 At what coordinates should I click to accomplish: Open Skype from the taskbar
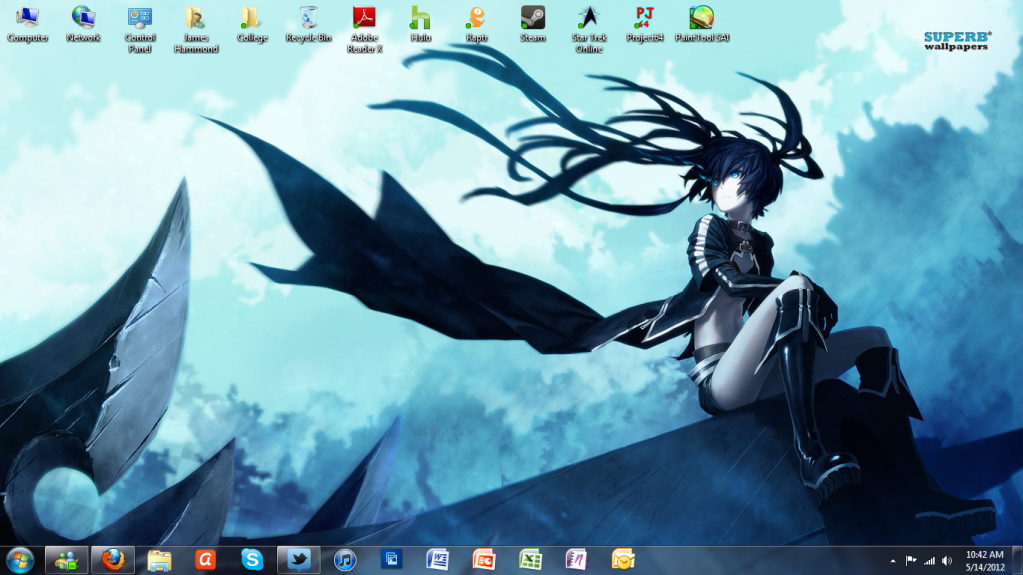(x=252, y=560)
